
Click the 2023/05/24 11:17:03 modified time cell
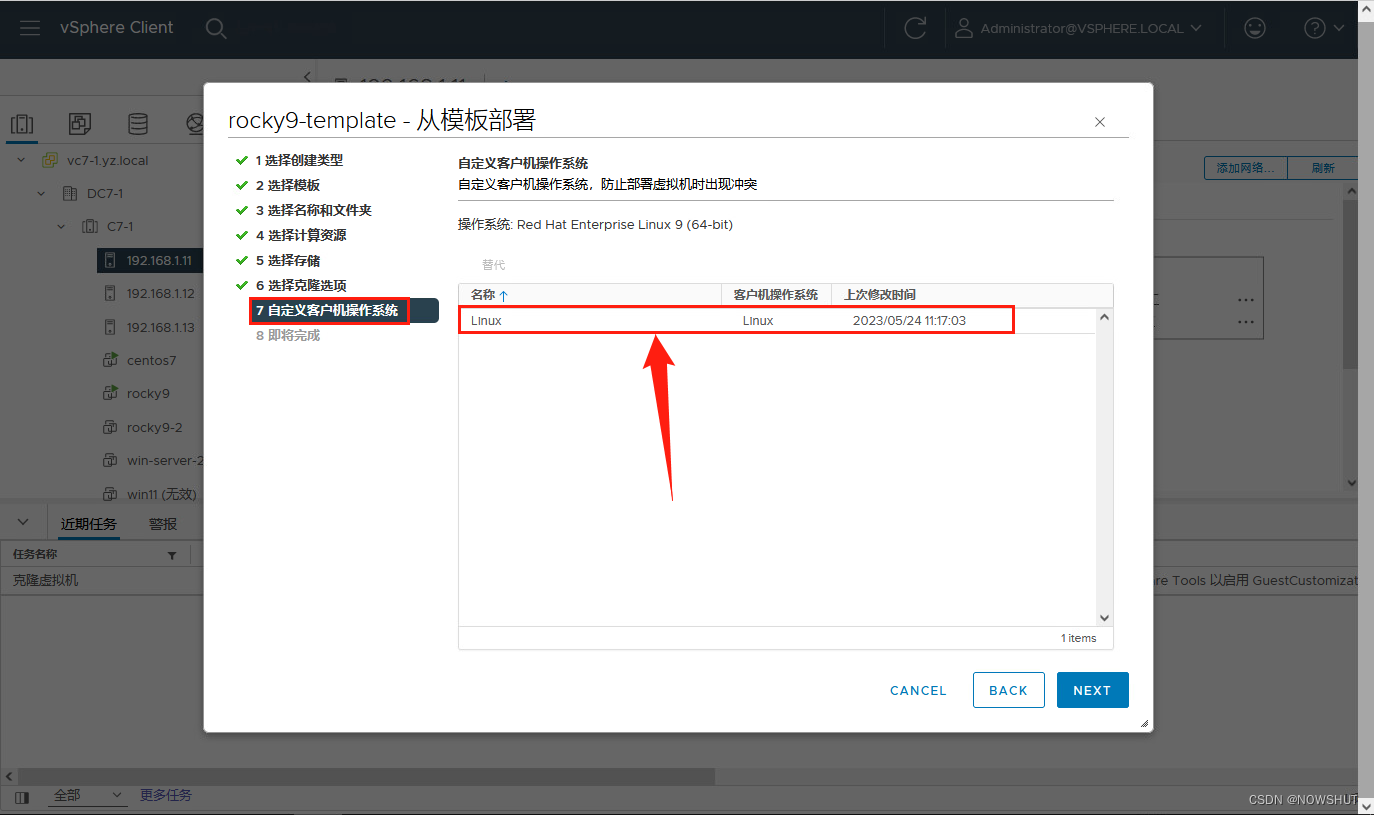pyautogui.click(x=909, y=321)
